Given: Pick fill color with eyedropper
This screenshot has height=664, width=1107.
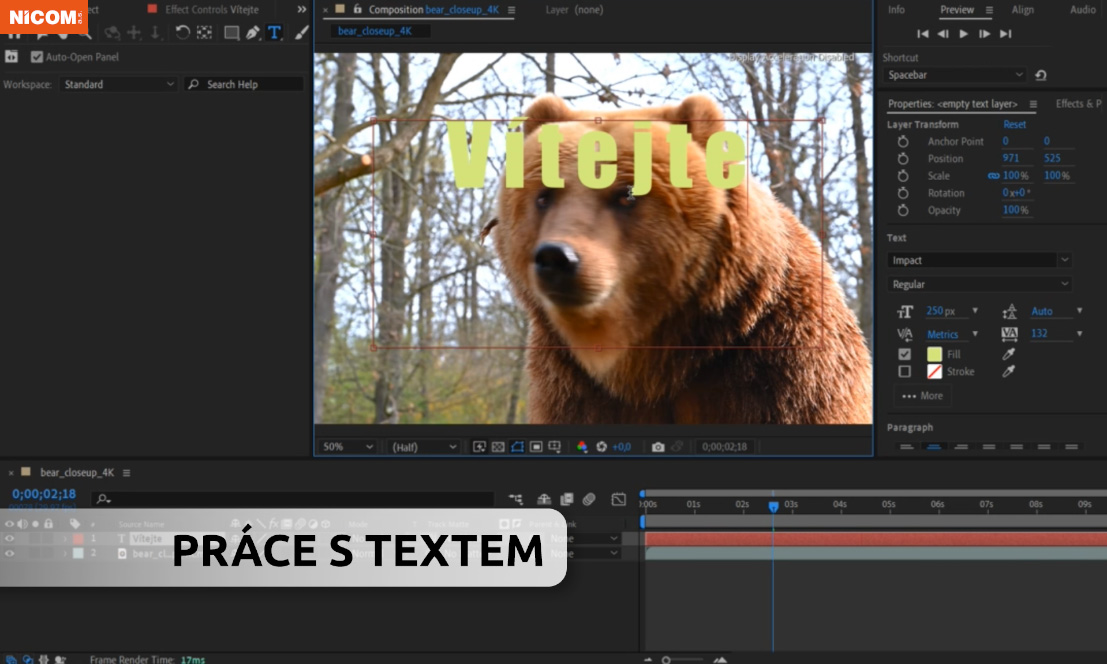Looking at the screenshot, I should (x=1009, y=354).
